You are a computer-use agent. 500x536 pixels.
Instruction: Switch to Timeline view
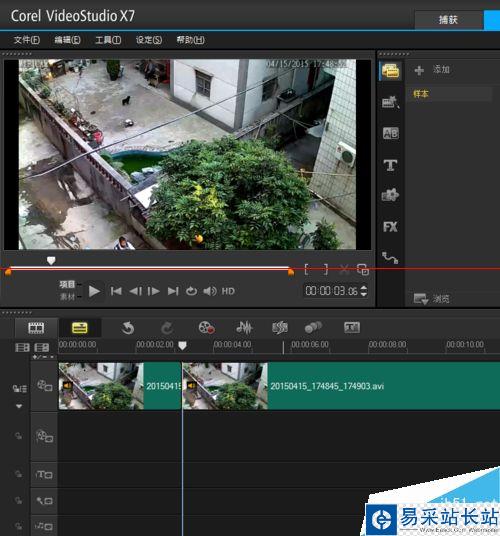(x=80, y=328)
